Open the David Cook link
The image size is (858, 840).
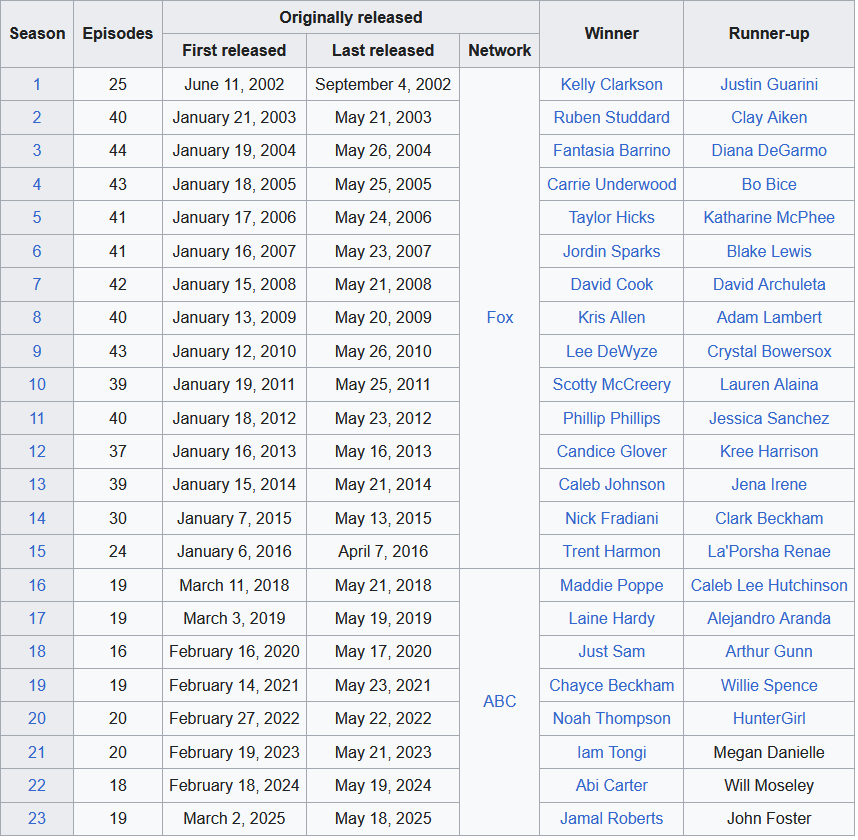click(611, 284)
